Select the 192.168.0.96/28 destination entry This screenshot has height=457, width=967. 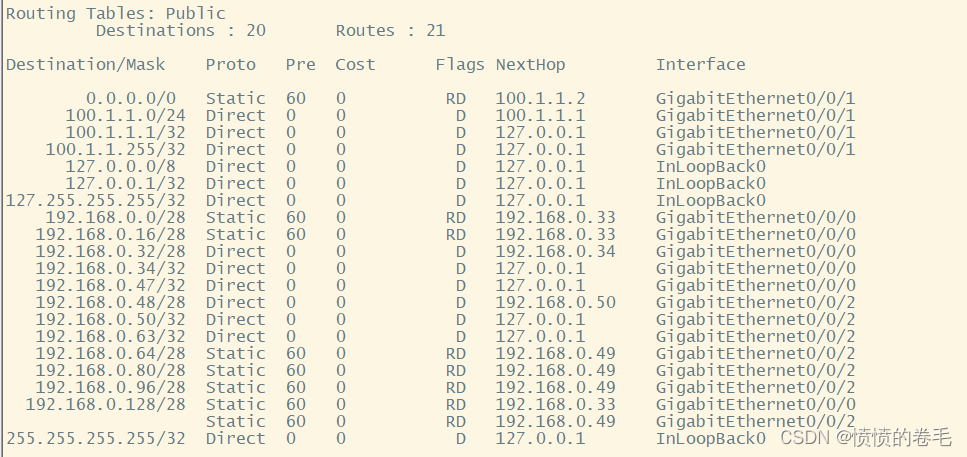(110, 388)
